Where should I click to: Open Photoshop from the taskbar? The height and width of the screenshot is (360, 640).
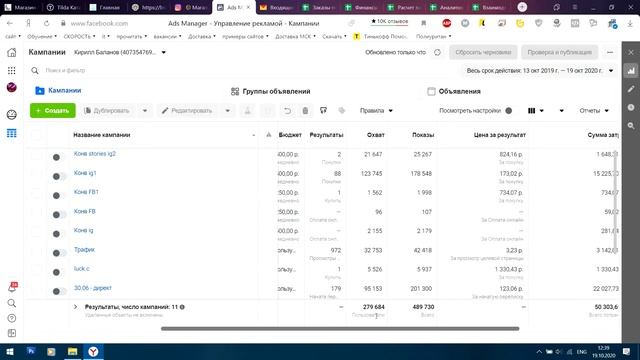coord(31,351)
